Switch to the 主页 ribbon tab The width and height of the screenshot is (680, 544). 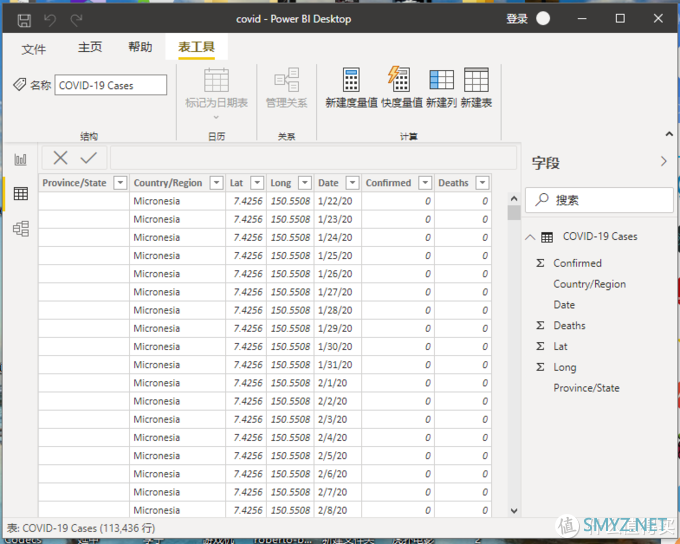tap(90, 47)
